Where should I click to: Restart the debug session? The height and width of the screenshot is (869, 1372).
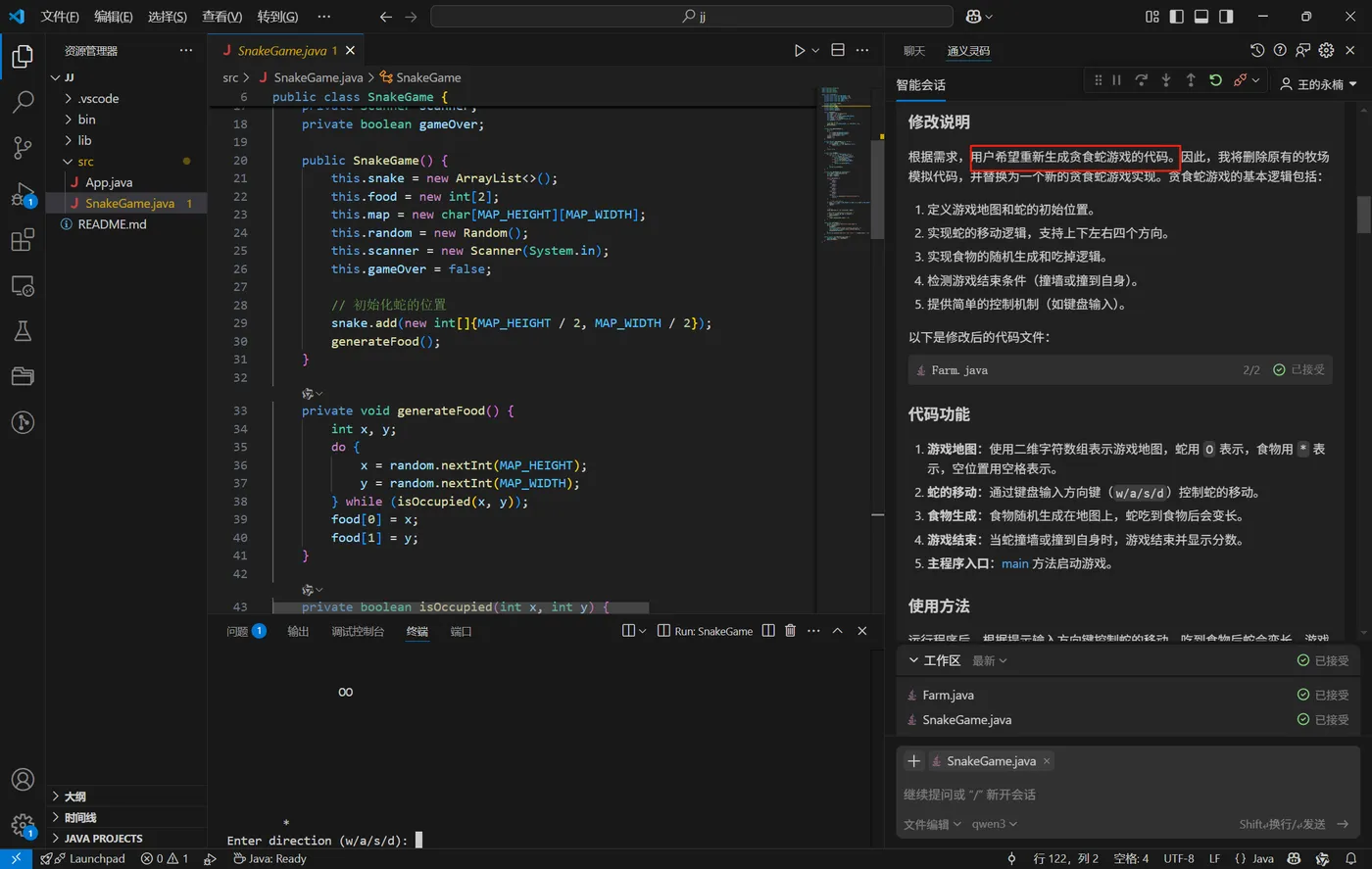[x=1215, y=80]
